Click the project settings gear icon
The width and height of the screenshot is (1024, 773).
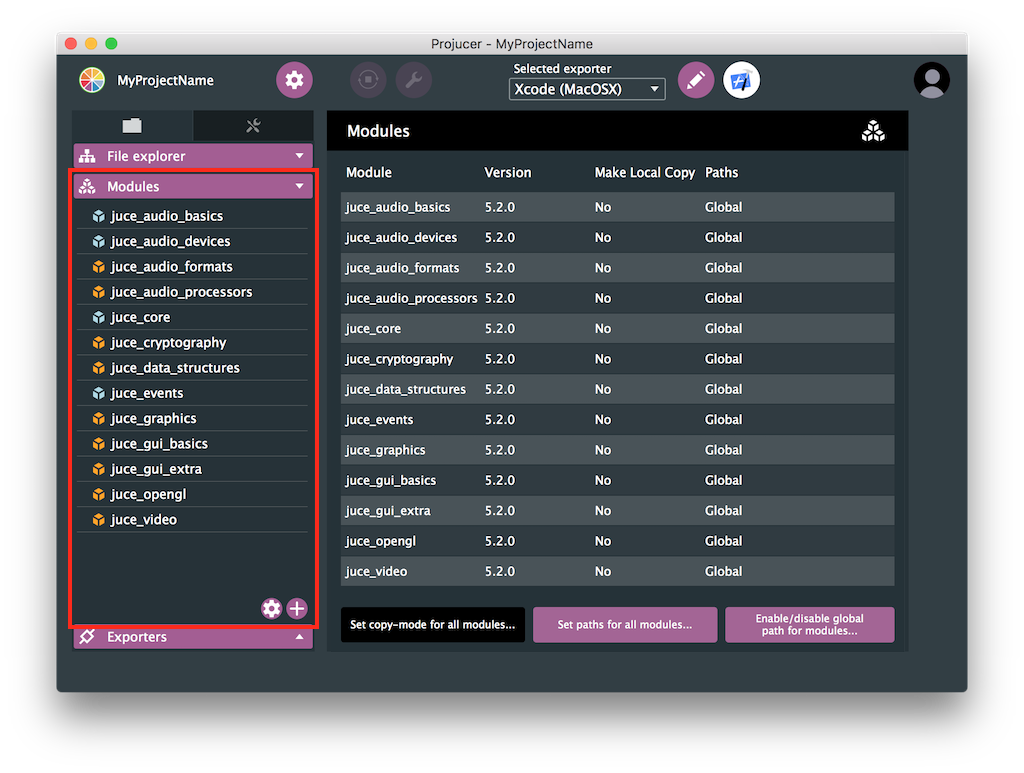click(x=294, y=80)
